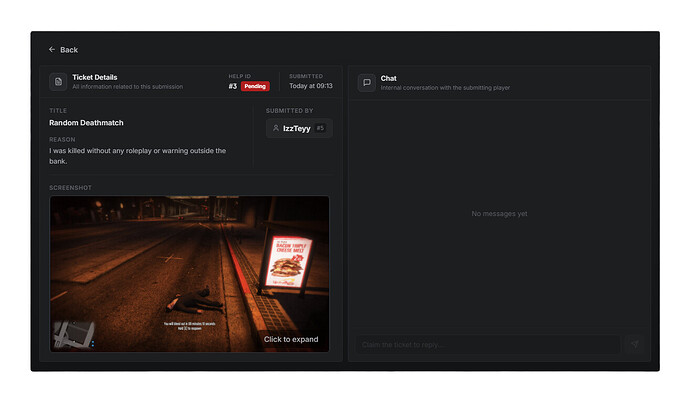
Task: Click the '#5' player ID tag
Action: (320, 128)
